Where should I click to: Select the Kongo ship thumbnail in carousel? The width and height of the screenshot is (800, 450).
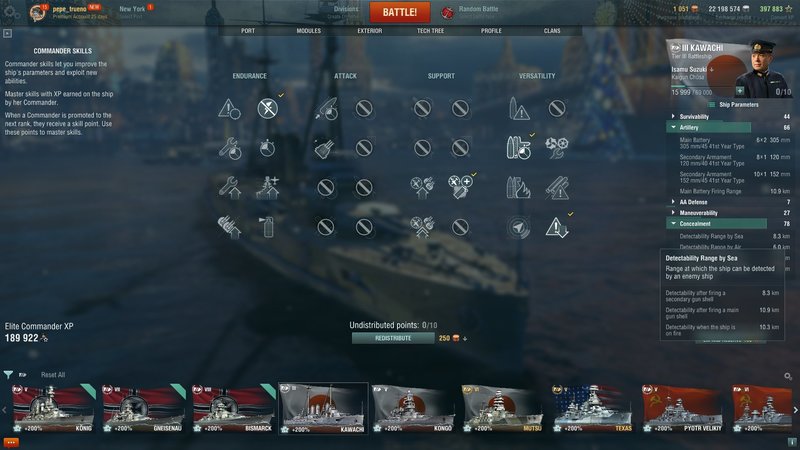click(413, 408)
